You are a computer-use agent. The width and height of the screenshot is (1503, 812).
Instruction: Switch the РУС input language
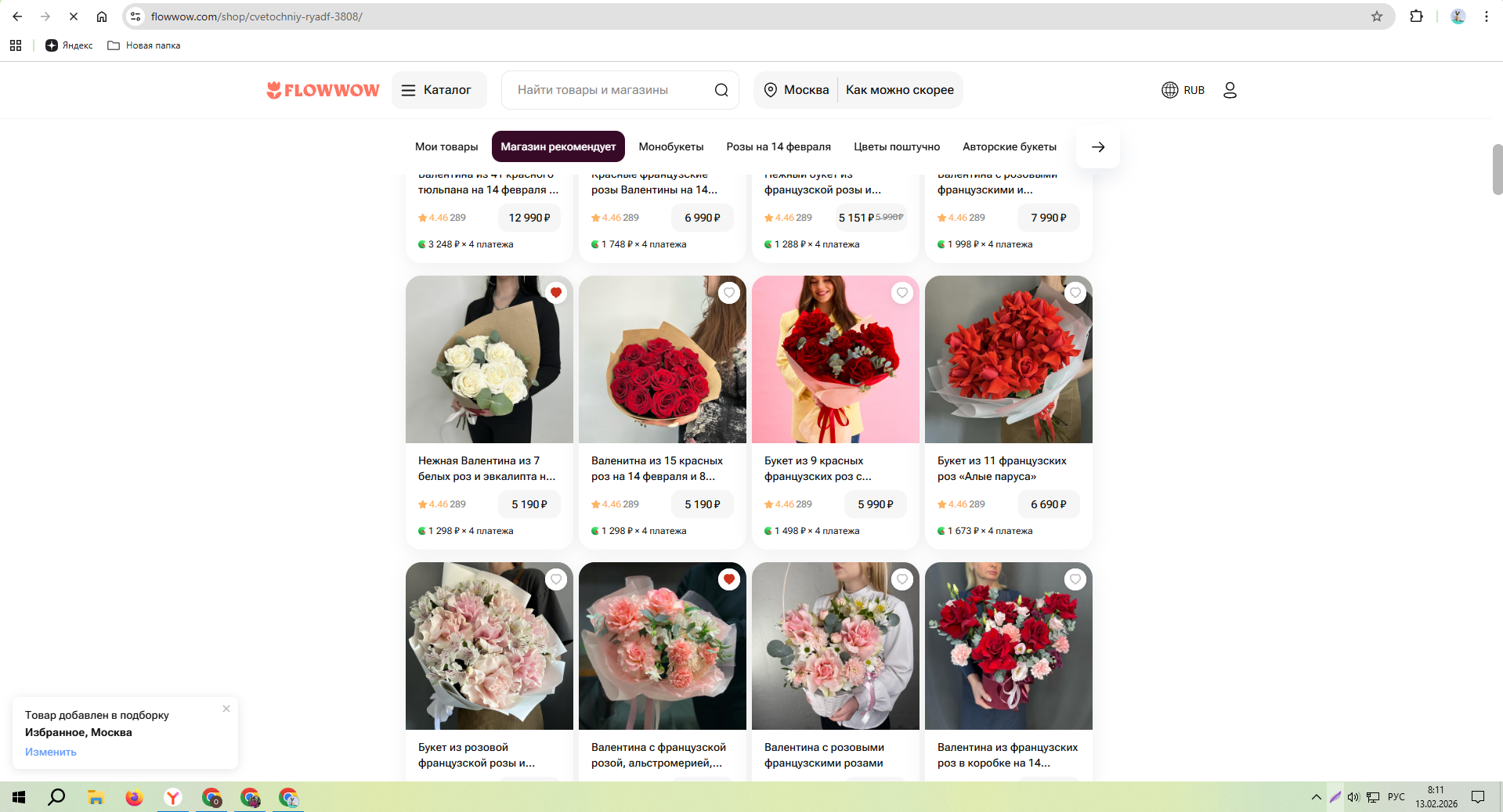coord(1396,797)
